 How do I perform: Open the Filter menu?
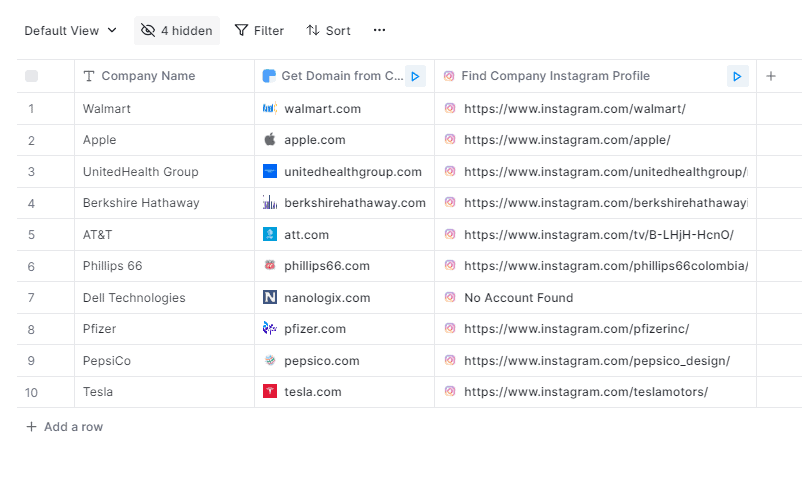[259, 31]
